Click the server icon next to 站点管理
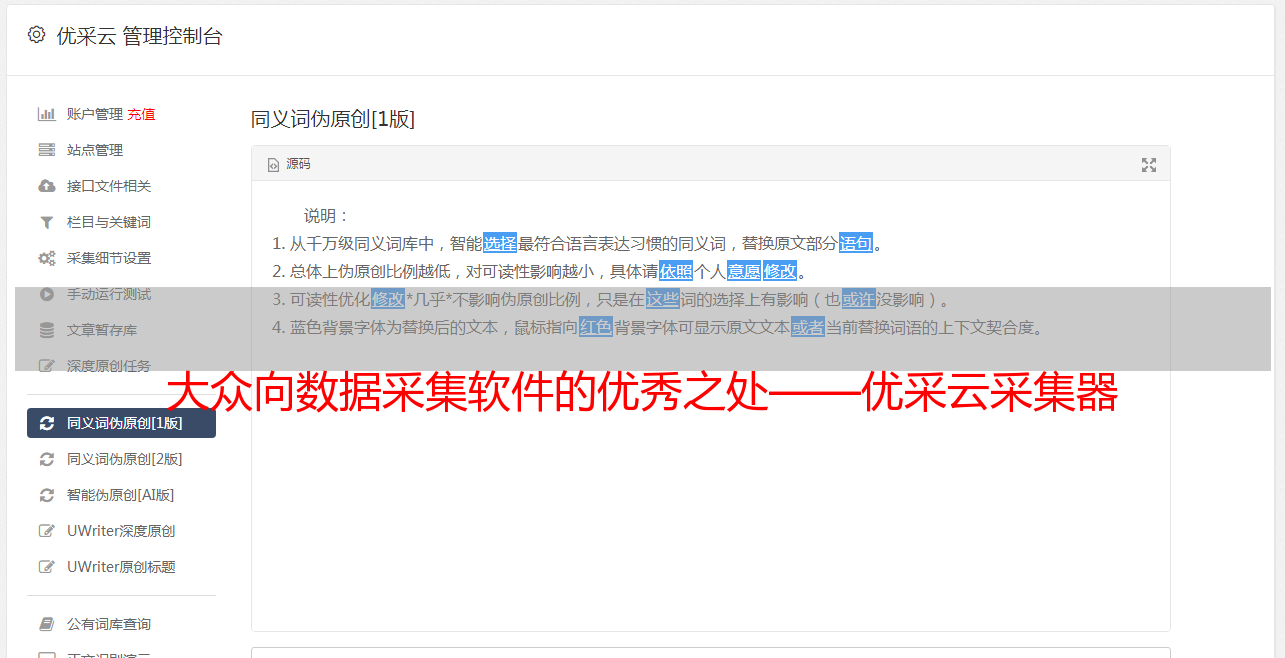 [x=46, y=150]
